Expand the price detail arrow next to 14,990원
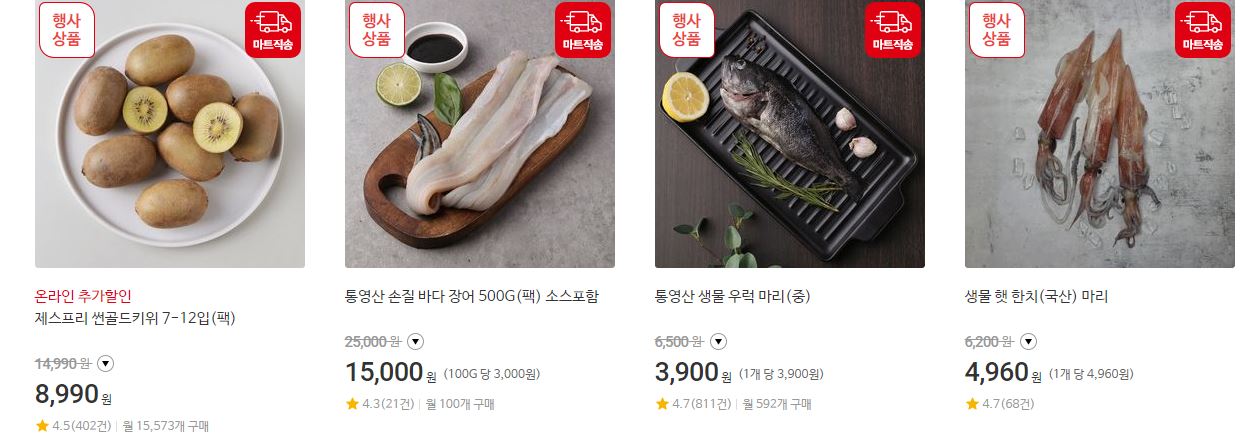Viewport: 1243px width, 447px height. pos(106,364)
